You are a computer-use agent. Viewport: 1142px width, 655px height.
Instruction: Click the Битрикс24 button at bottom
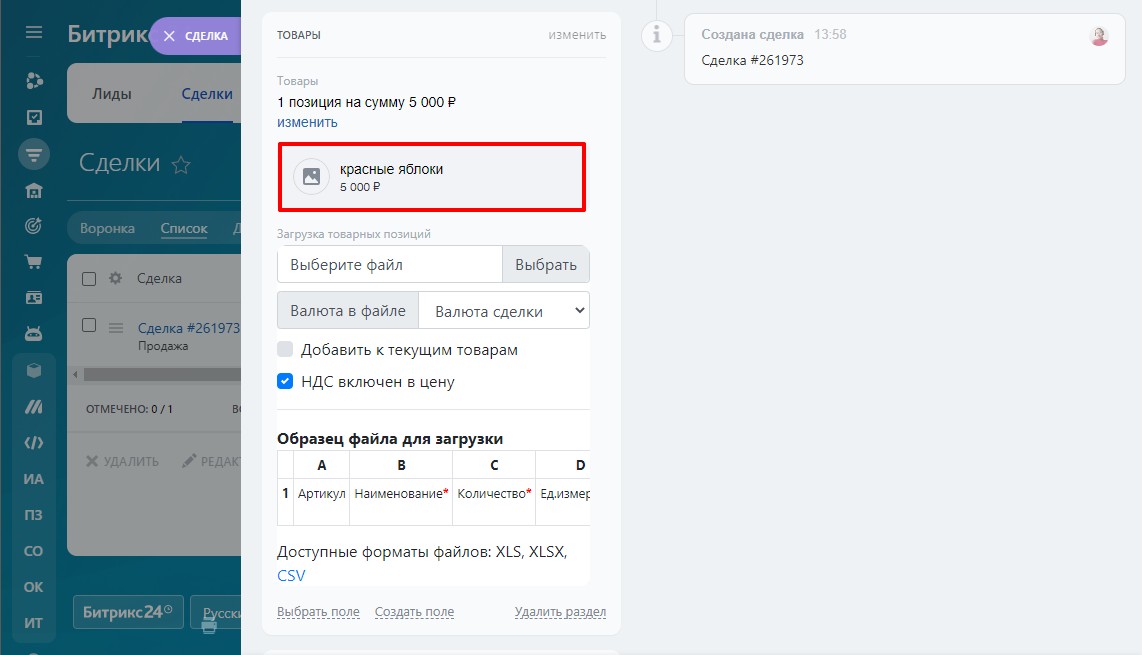[127, 612]
